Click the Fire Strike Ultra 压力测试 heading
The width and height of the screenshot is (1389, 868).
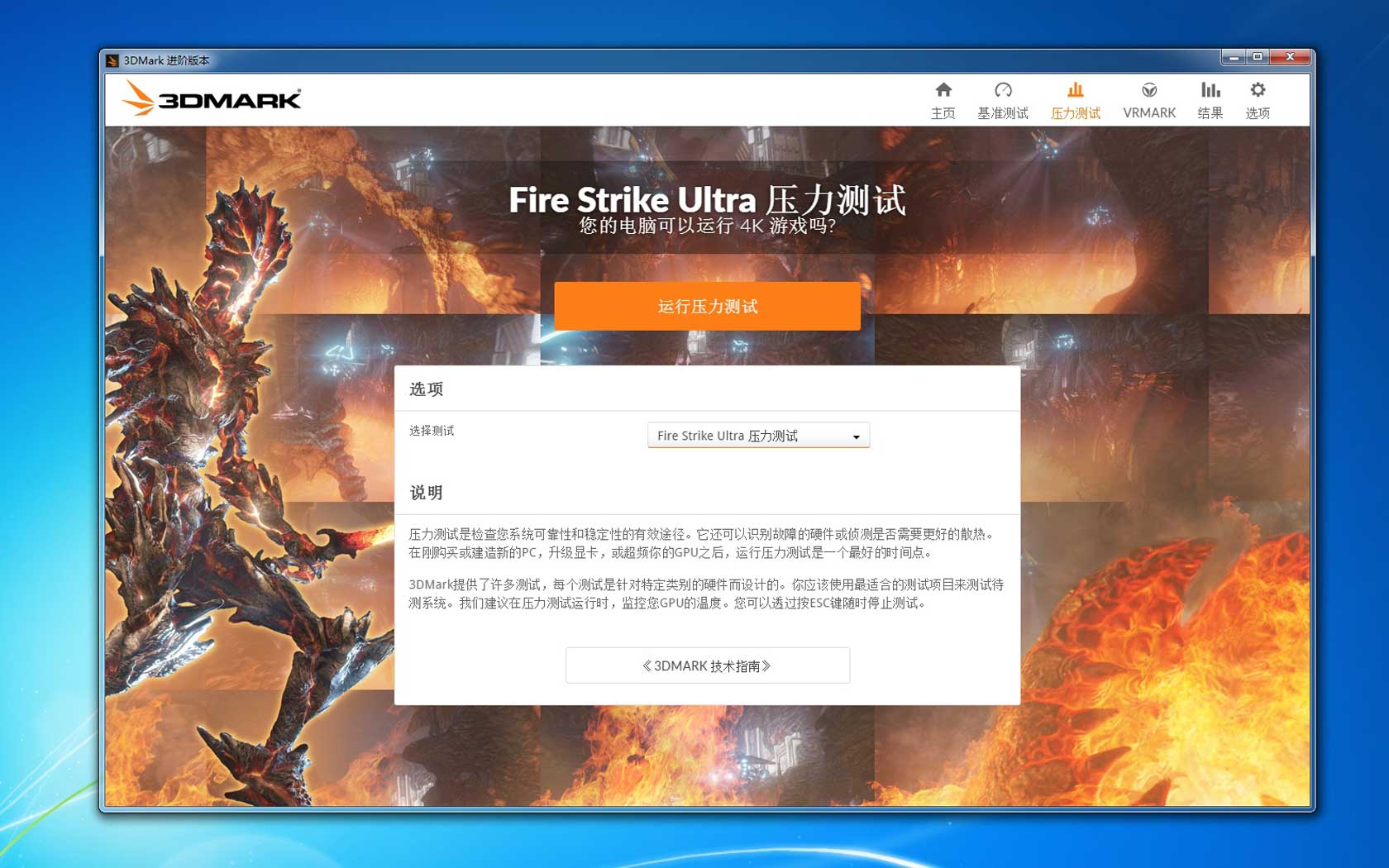(707, 200)
